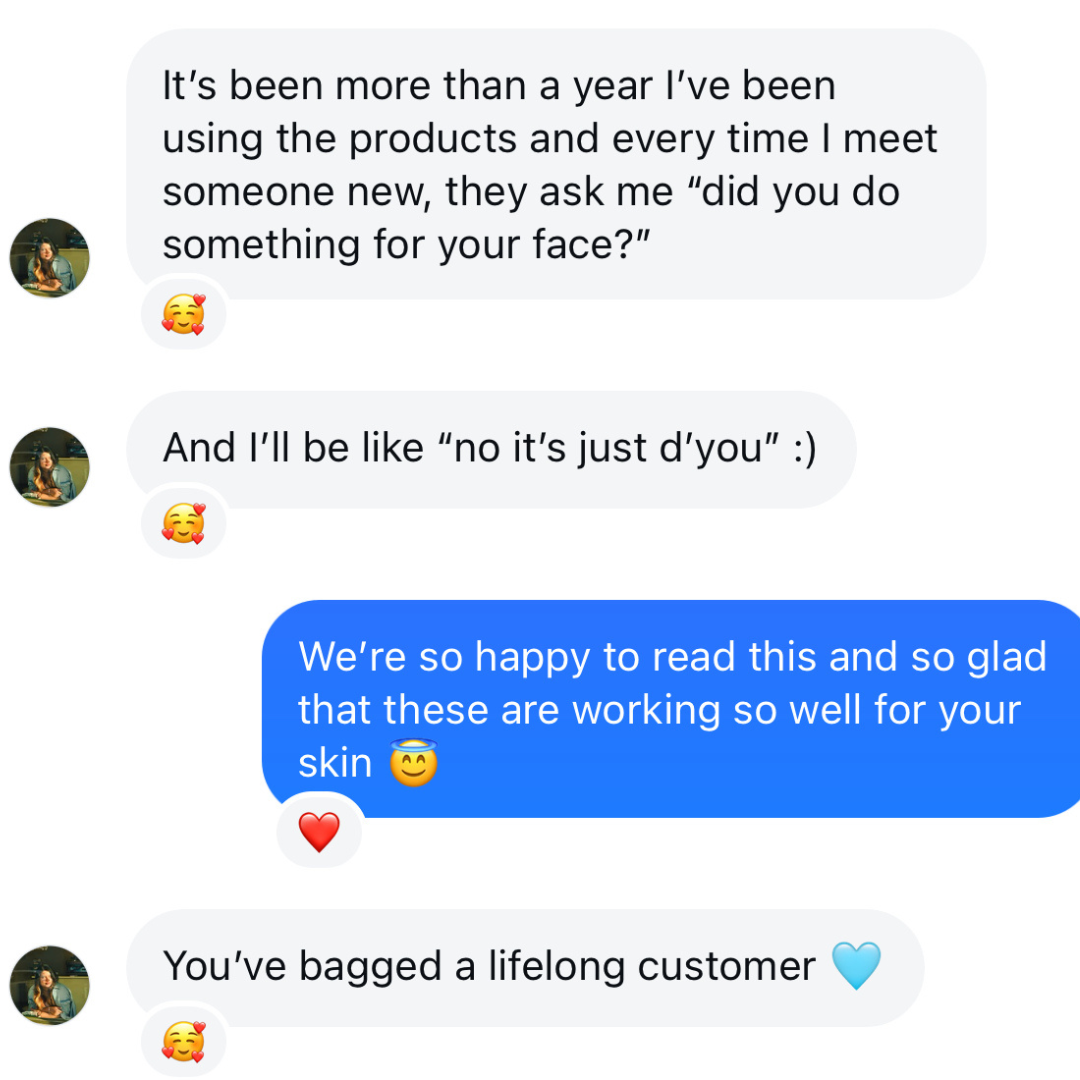Viewport: 1080px width, 1080px height.
Task: Tap the profile picture beside the lifelong customer message
Action: [x=49, y=985]
